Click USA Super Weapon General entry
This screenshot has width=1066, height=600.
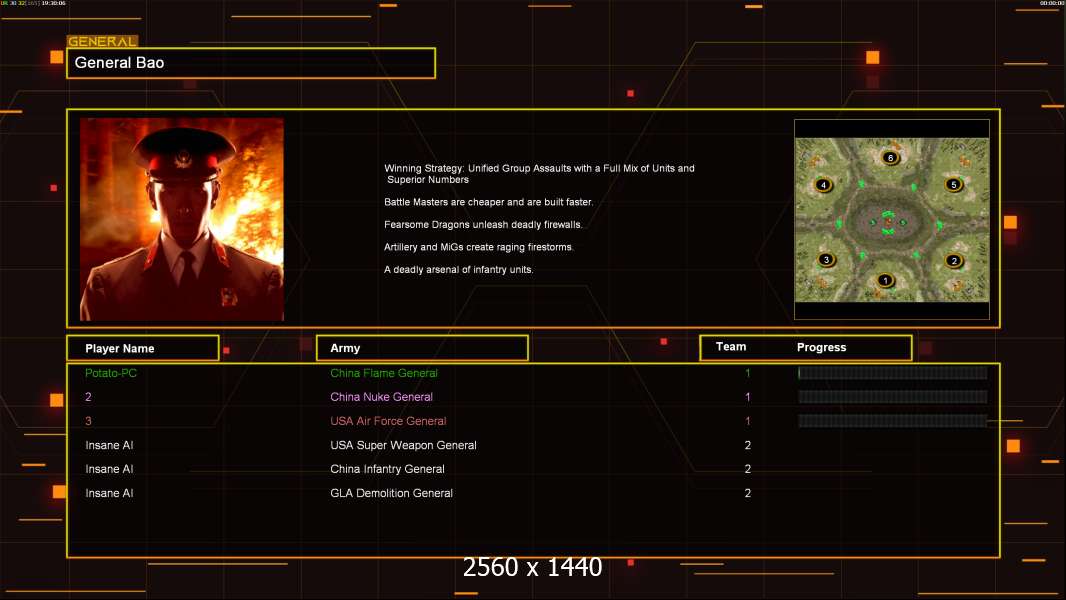[403, 445]
